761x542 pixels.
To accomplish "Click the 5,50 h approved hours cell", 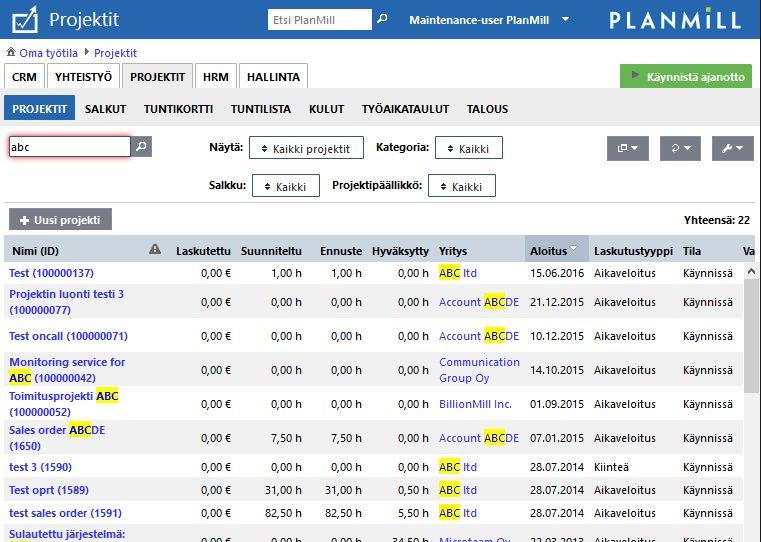I will pyautogui.click(x=413, y=512).
